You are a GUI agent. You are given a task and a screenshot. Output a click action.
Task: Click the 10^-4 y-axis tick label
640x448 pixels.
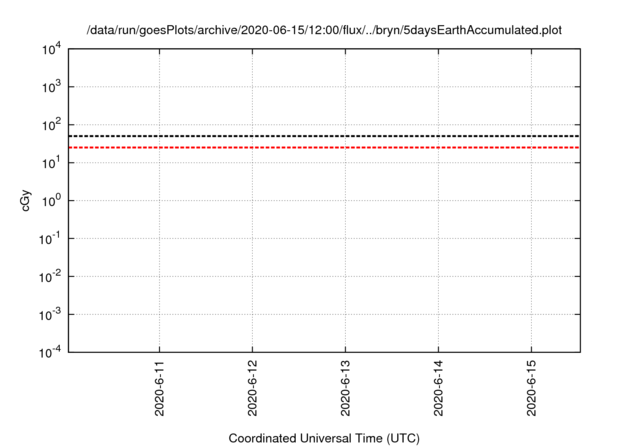[50, 352]
